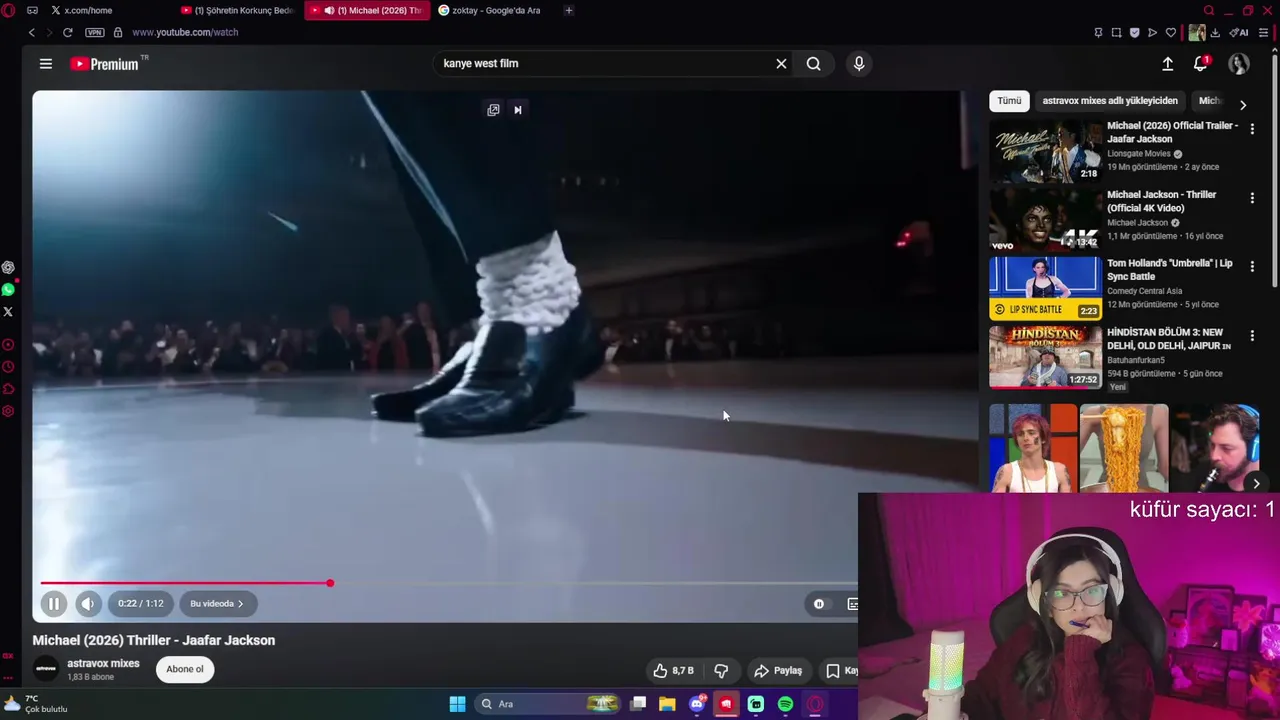This screenshot has height=720, width=1280.
Task: Expand the 'Bu videoda' chapters chip
Action: pos(217,603)
